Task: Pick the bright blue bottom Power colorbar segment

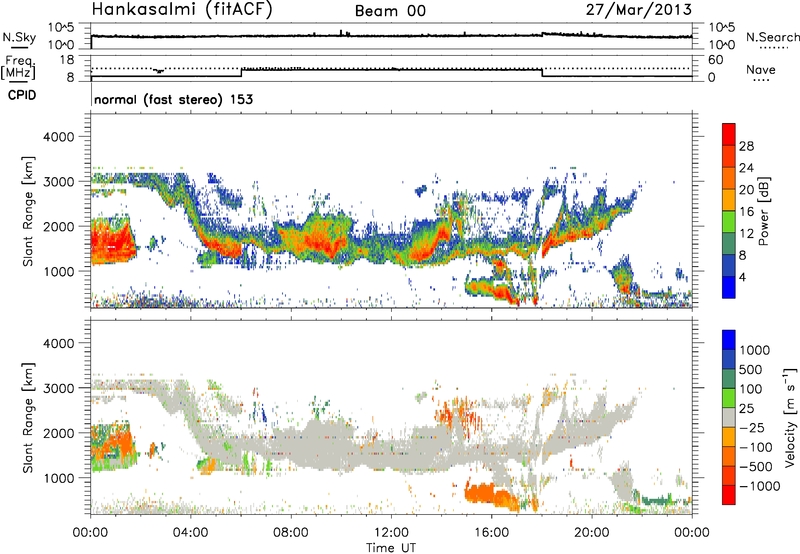Action: pos(729,287)
